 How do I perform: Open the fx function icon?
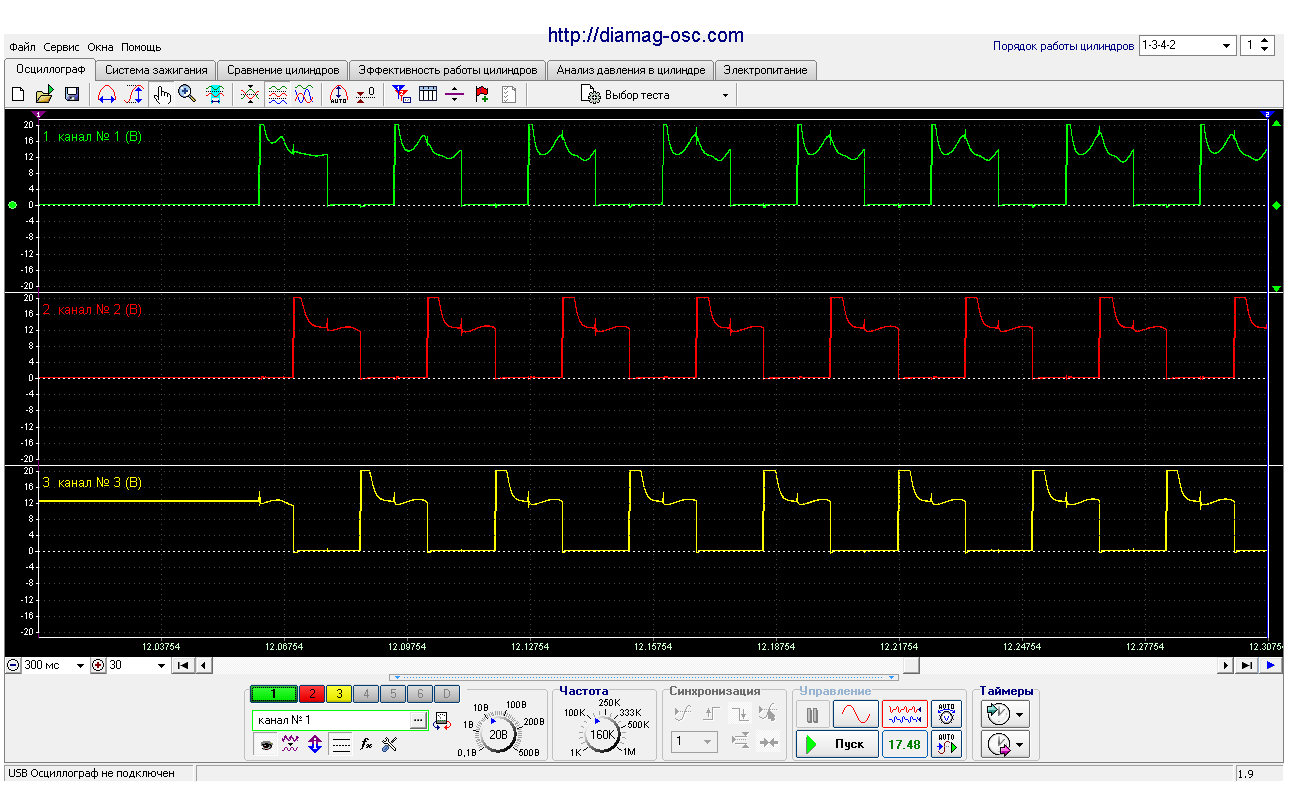click(366, 744)
